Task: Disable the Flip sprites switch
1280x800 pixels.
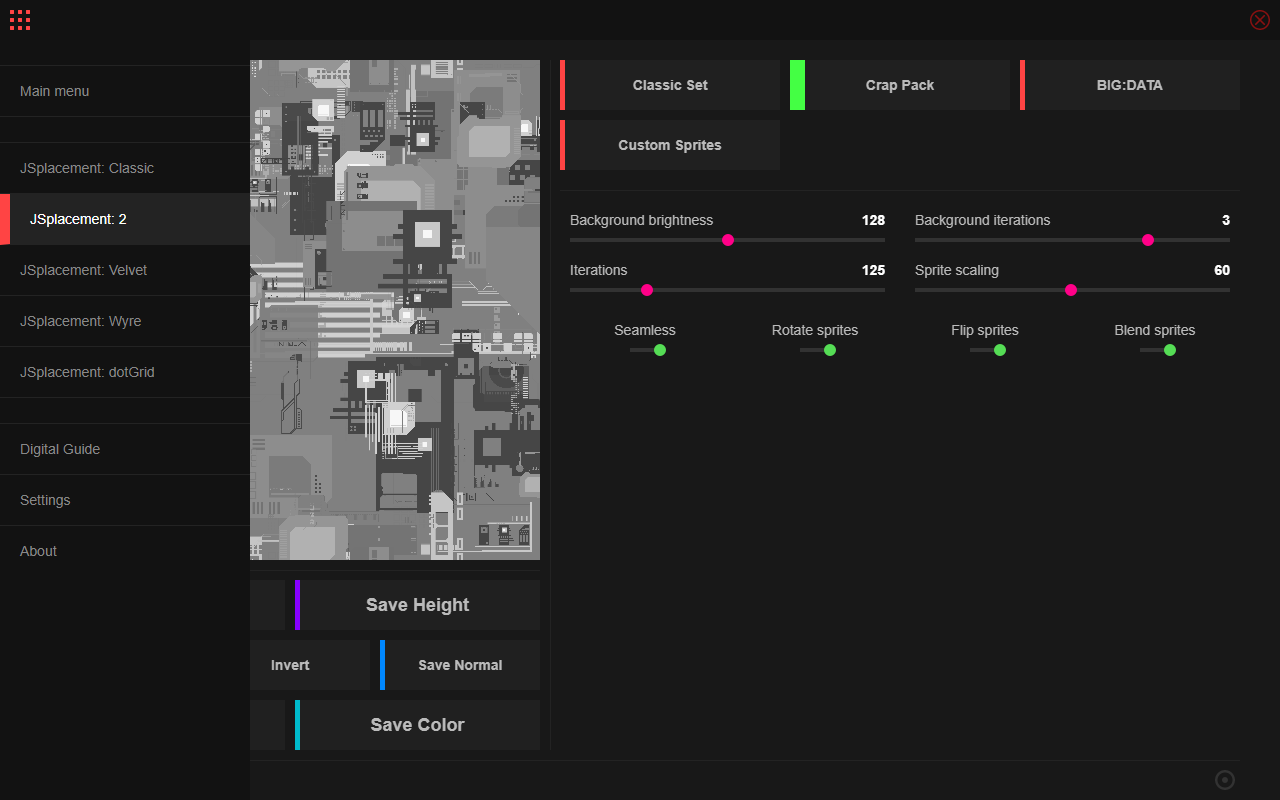Action: point(988,350)
